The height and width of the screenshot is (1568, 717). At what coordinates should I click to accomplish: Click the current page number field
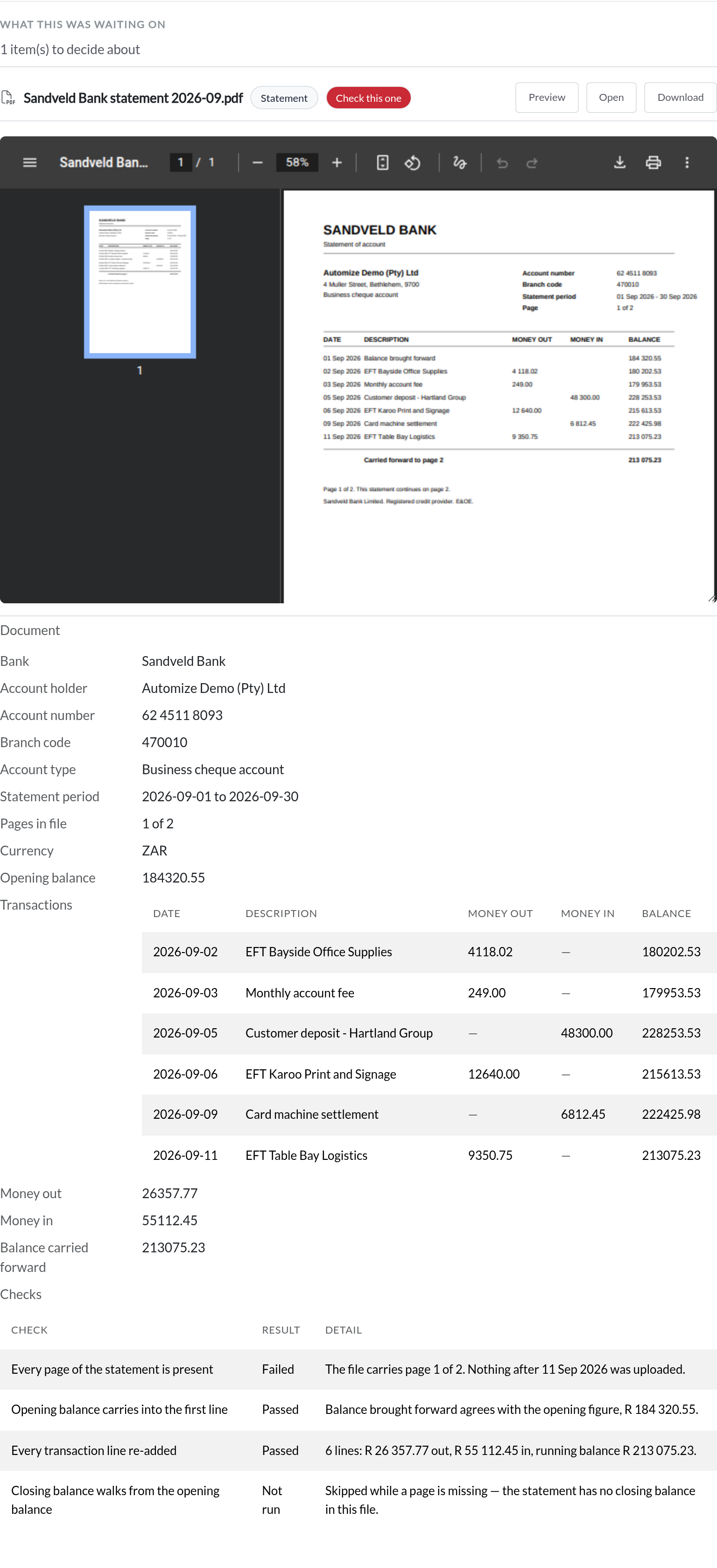[181, 162]
